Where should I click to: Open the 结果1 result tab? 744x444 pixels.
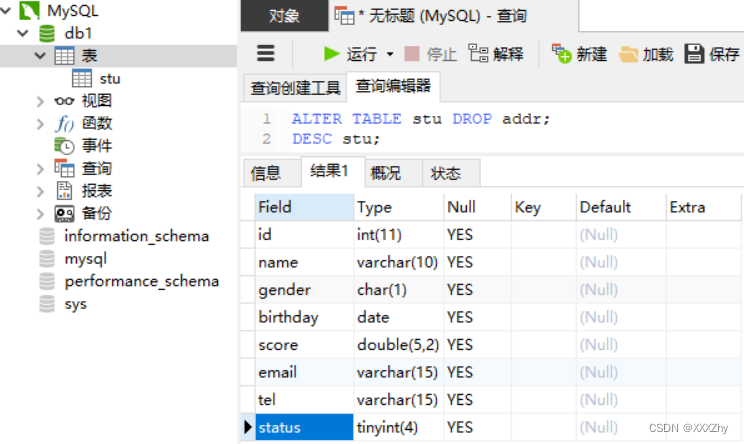pyautogui.click(x=333, y=171)
